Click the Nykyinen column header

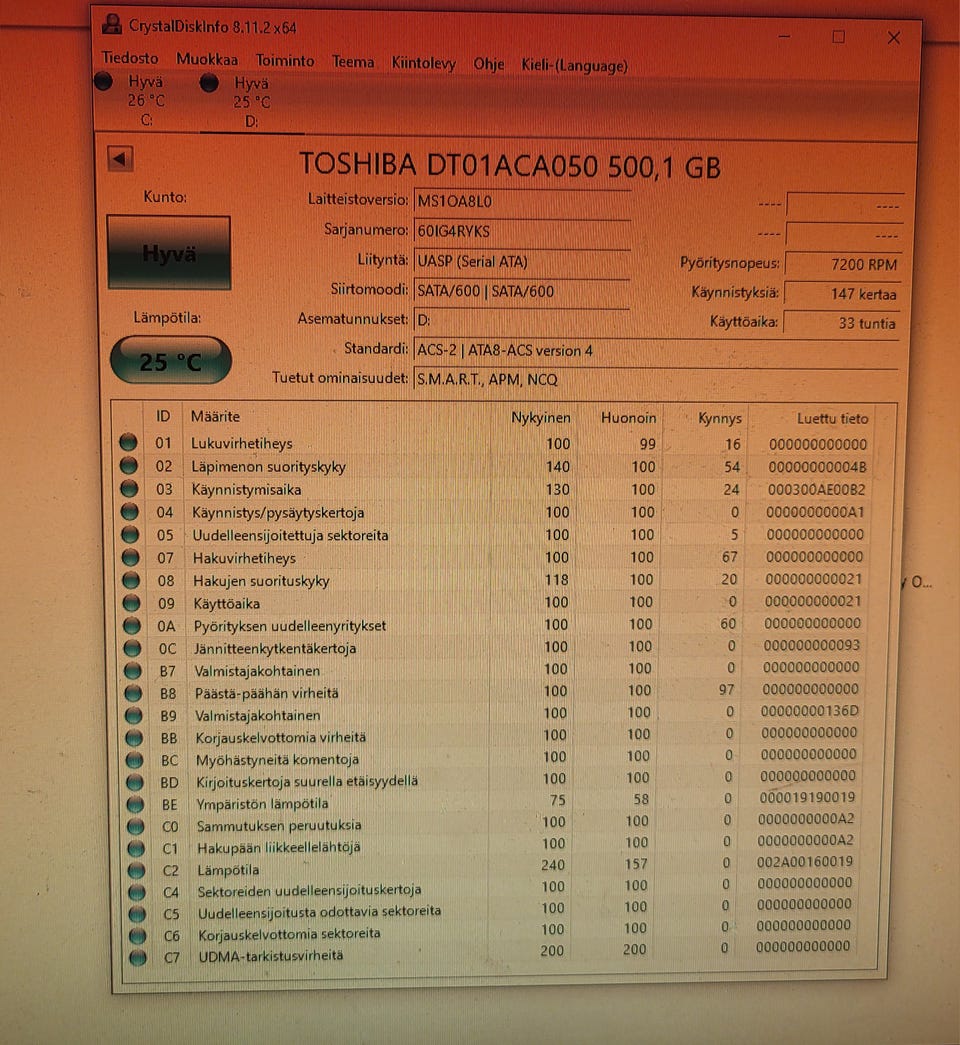[x=541, y=417]
